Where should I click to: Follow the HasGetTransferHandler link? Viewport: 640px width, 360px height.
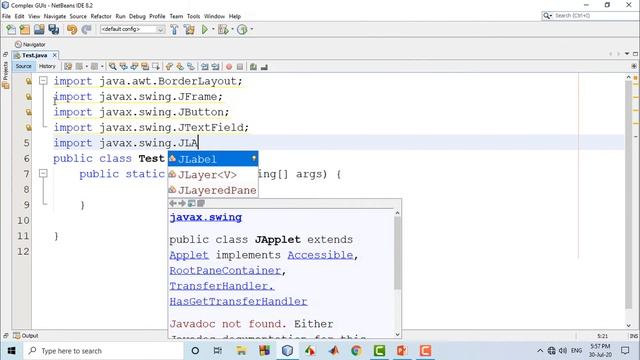click(238, 302)
